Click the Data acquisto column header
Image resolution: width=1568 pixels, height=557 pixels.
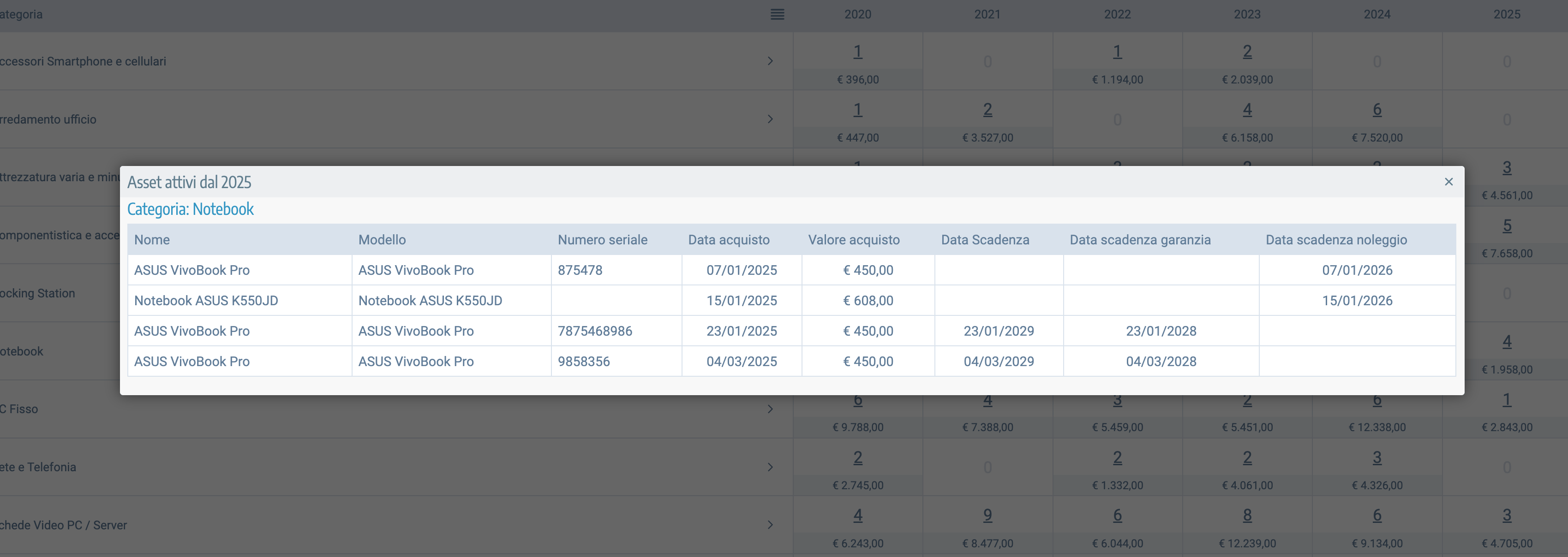(729, 240)
